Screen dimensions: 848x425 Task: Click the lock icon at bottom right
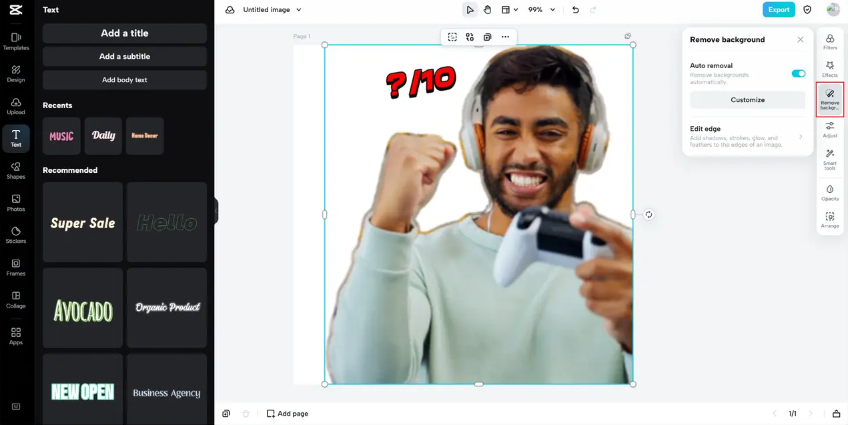(x=836, y=414)
